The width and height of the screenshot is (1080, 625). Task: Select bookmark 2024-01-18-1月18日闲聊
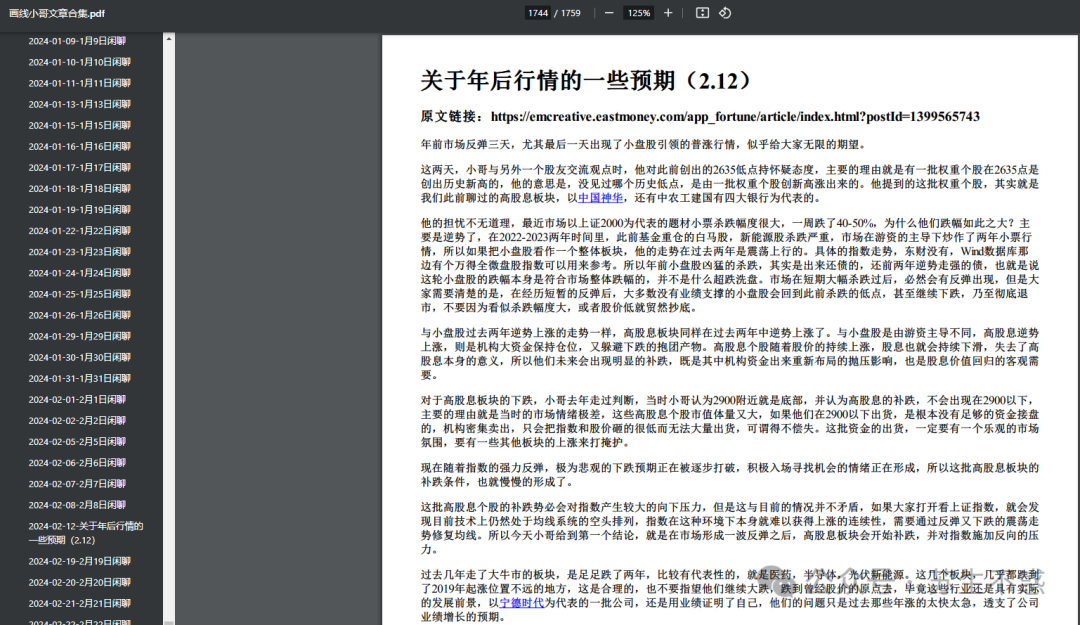tap(80, 189)
